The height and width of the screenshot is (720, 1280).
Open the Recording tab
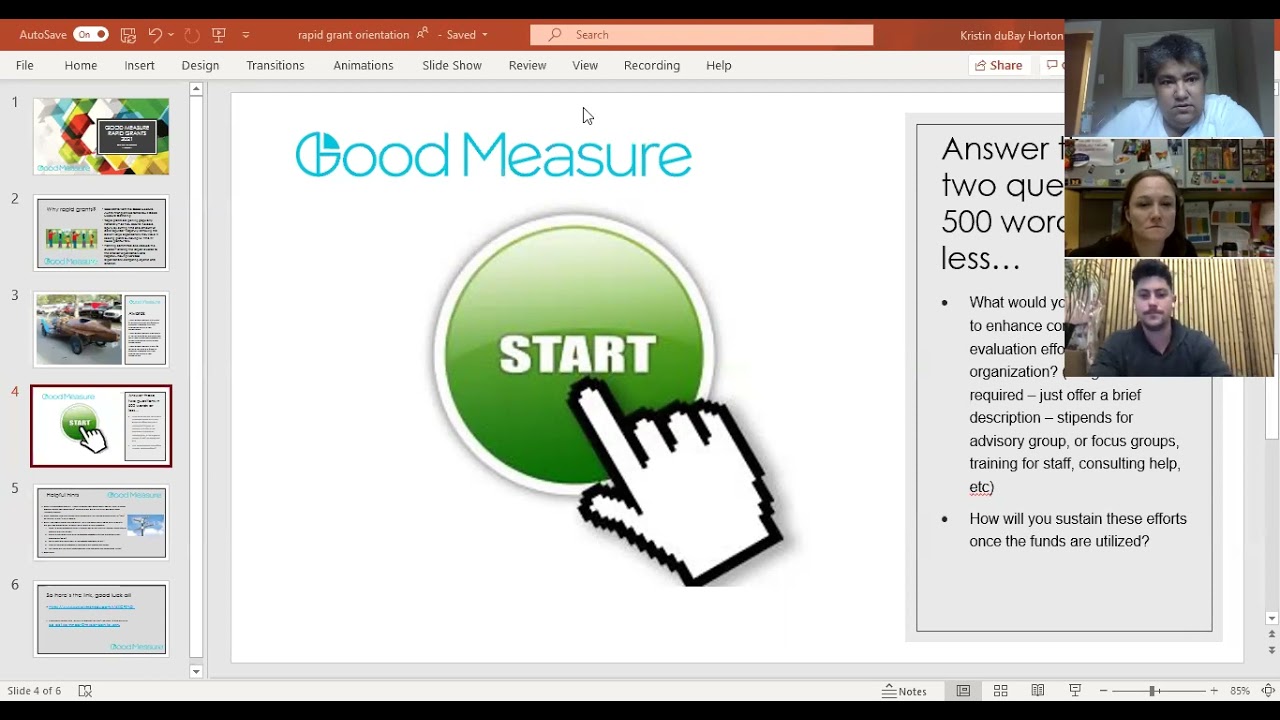tap(652, 65)
